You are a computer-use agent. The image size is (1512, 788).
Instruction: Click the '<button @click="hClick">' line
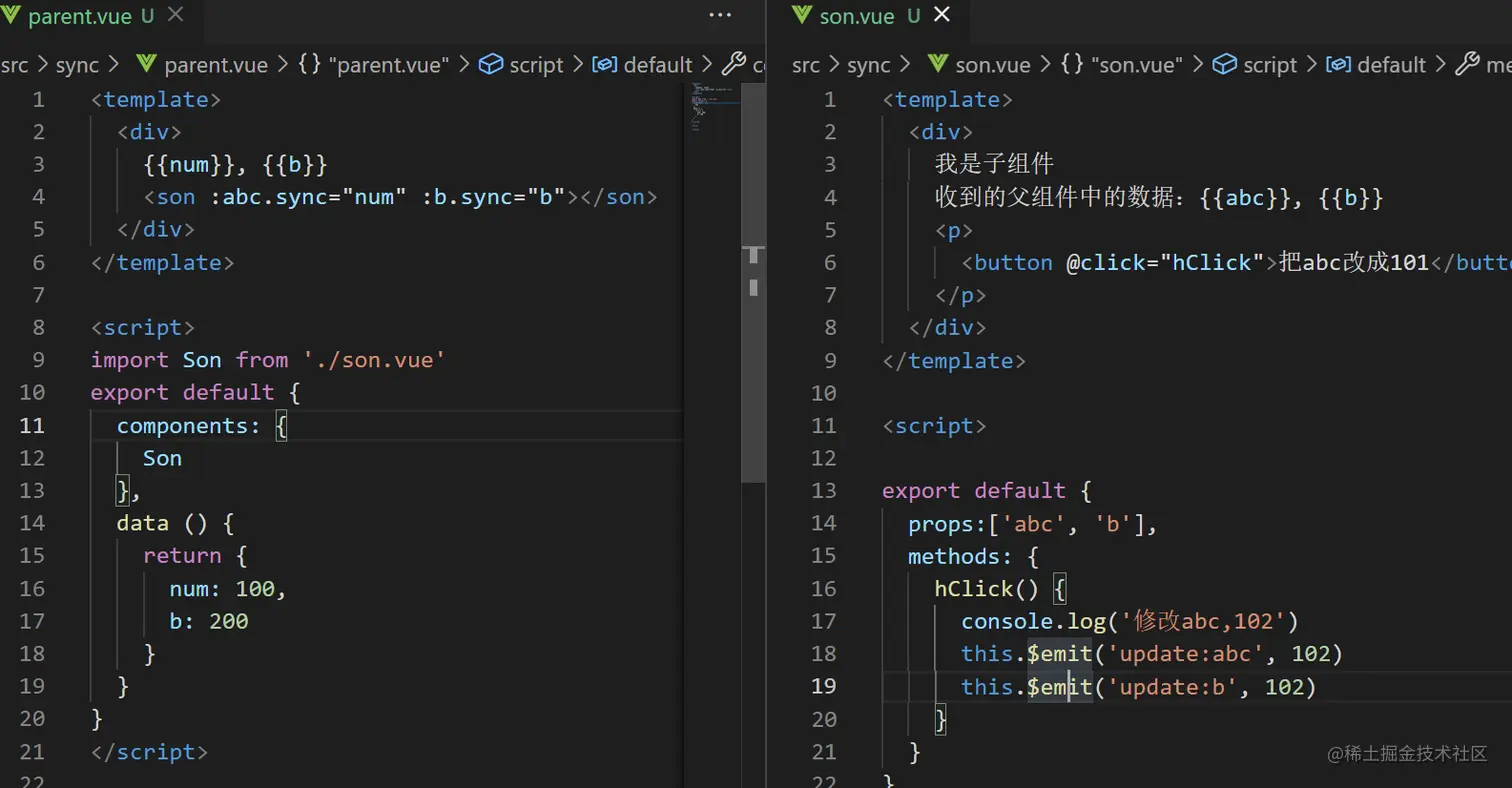[1236, 262]
